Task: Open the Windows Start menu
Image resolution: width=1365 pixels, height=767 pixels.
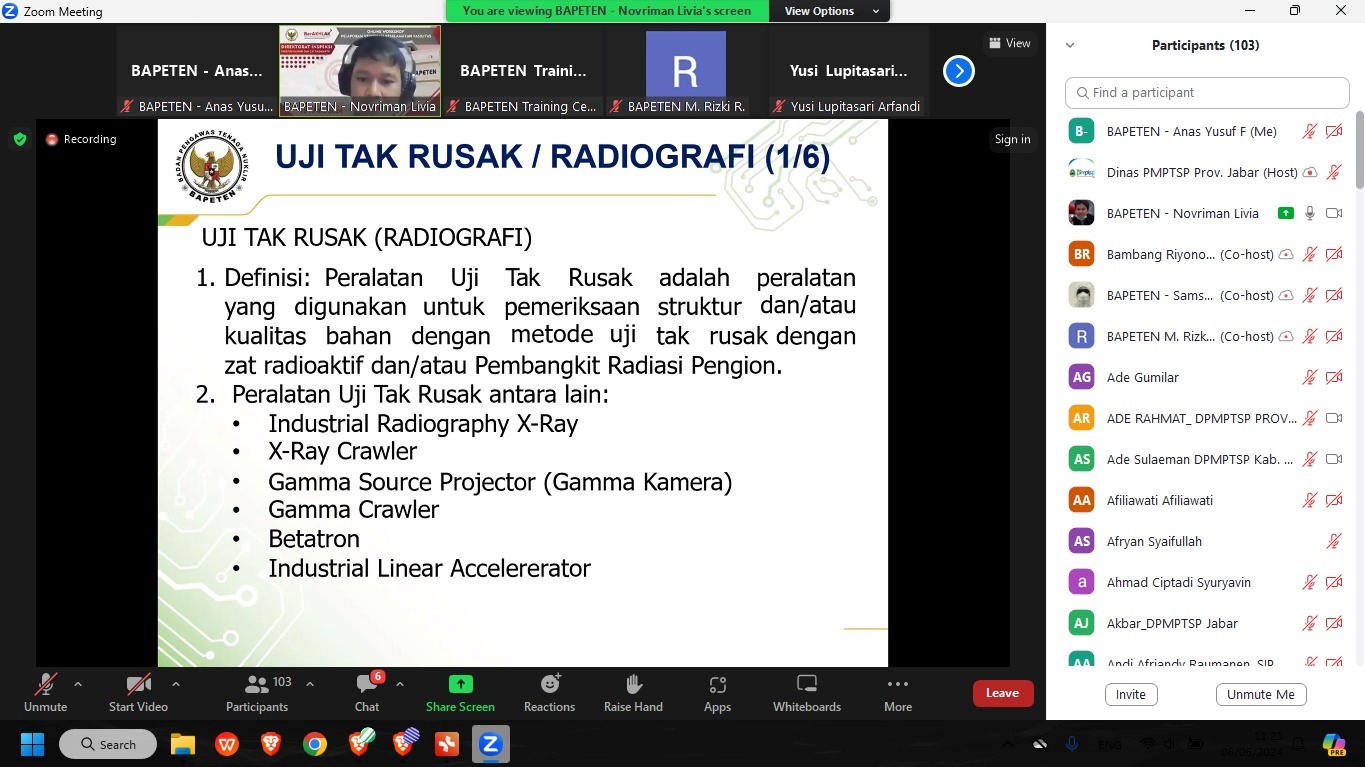Action: (x=32, y=744)
